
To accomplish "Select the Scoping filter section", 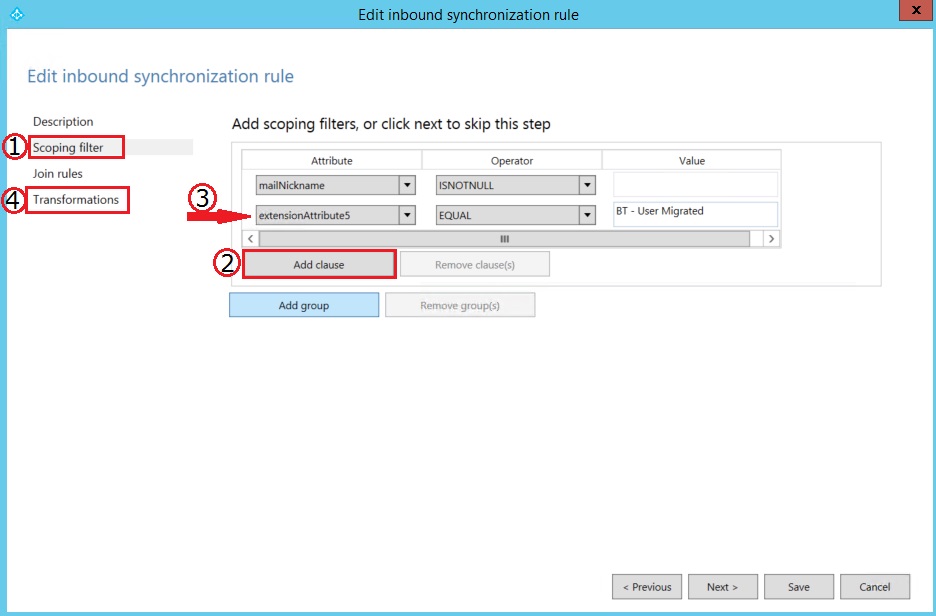I will point(68,148).
